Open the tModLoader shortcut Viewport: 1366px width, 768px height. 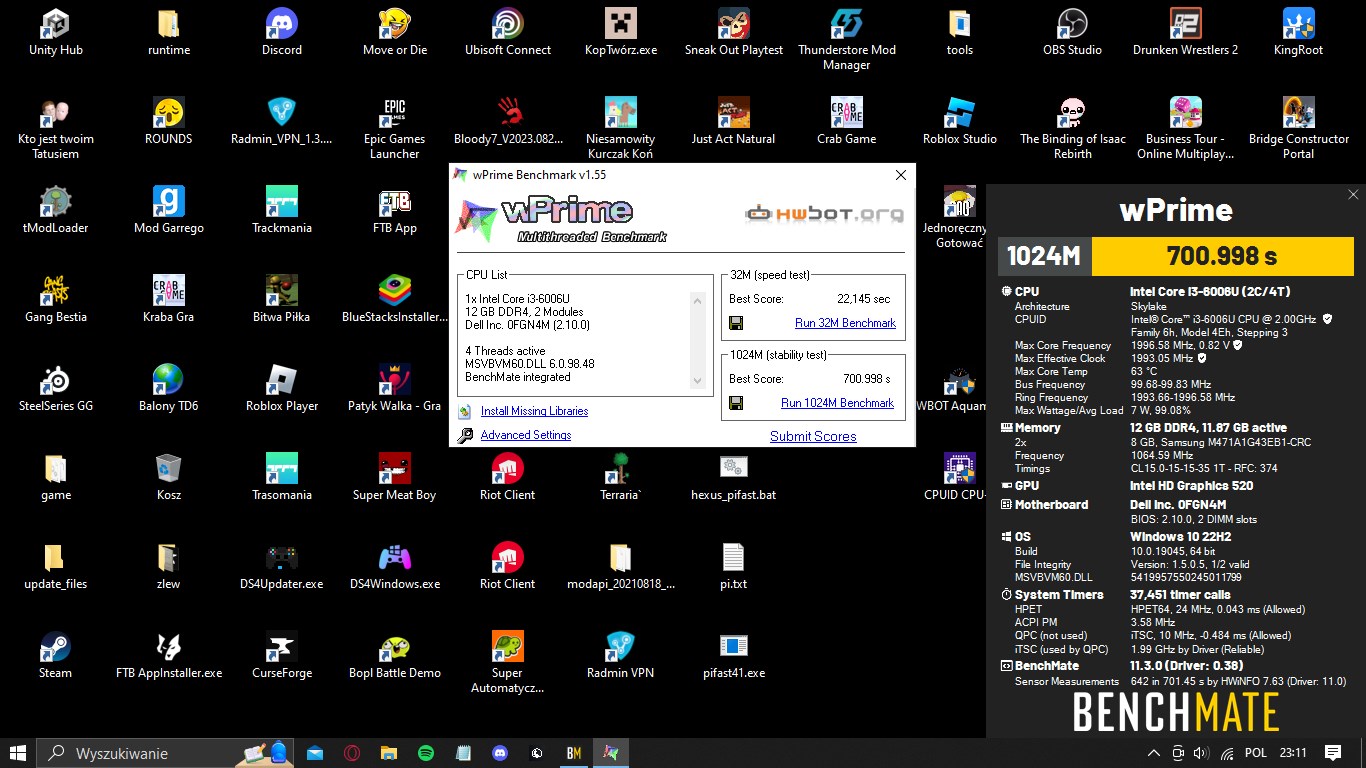56,210
